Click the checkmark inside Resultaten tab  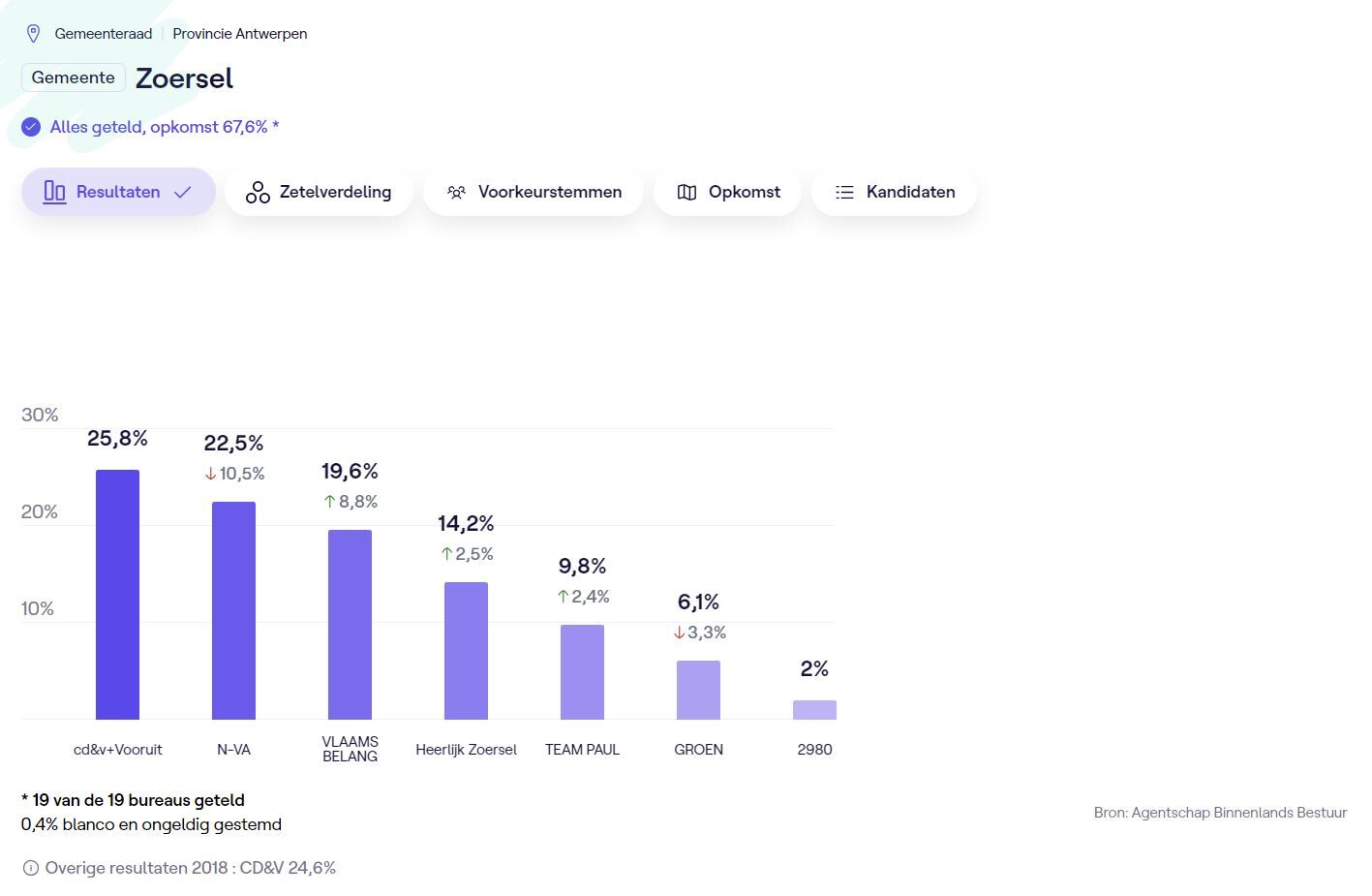tap(182, 192)
